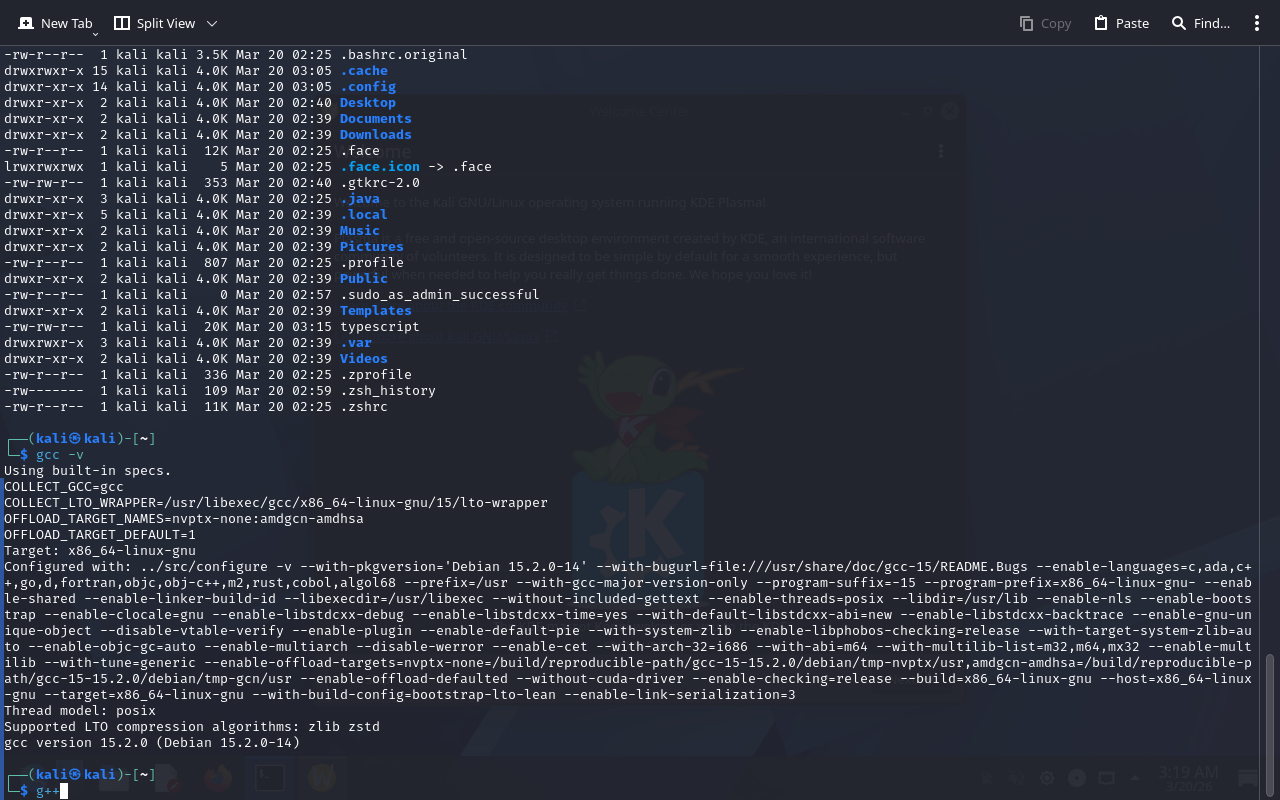Click the Split View toolbar button
This screenshot has height=800, width=1280.
tap(154, 23)
